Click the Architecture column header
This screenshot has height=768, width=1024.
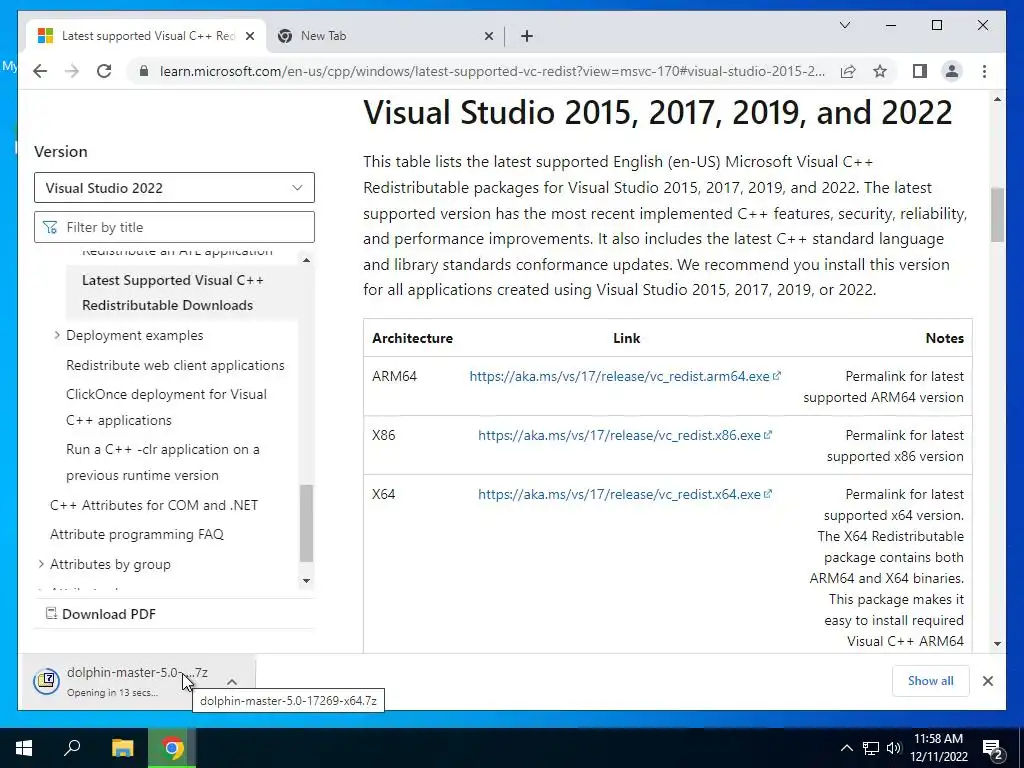click(x=412, y=338)
